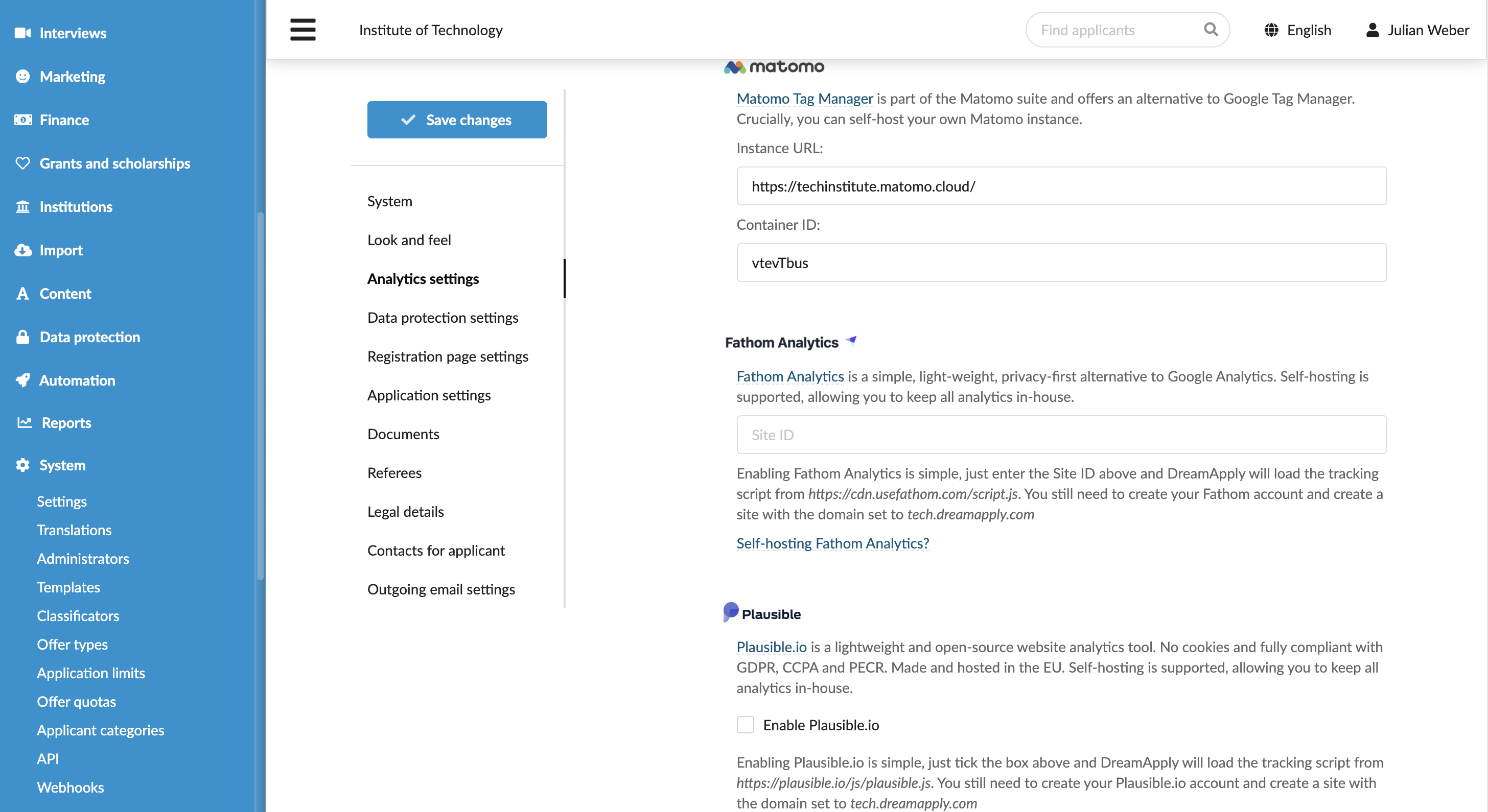Viewport: 1488px width, 812px height.
Task: Open Application limits in sidebar
Action: [x=90, y=673]
